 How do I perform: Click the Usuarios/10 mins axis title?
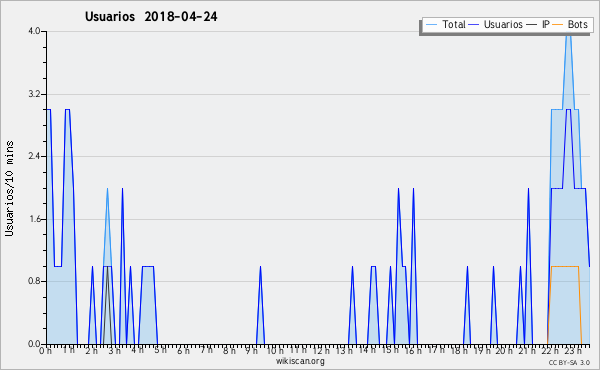click(x=10, y=188)
